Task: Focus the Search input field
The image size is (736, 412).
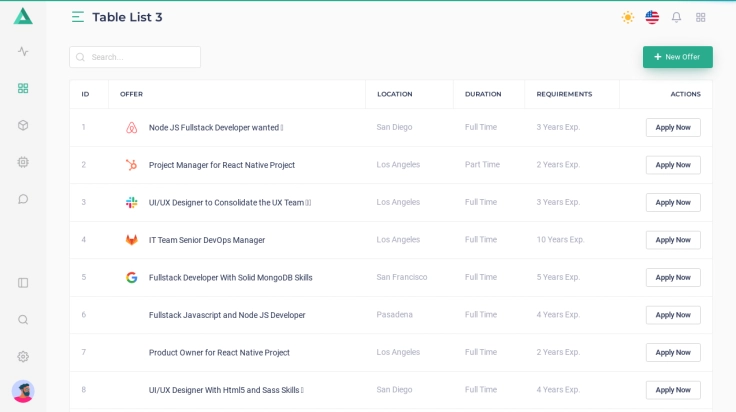Action: (x=142, y=57)
